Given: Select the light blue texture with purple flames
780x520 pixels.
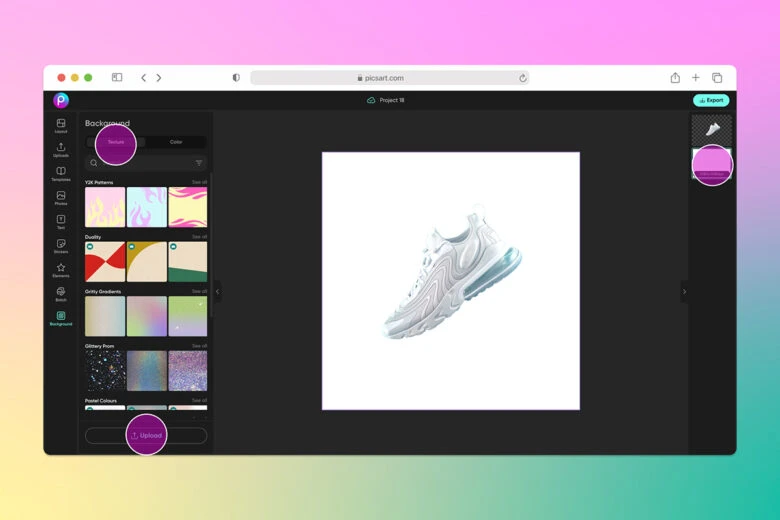Looking at the screenshot, I should (147, 207).
